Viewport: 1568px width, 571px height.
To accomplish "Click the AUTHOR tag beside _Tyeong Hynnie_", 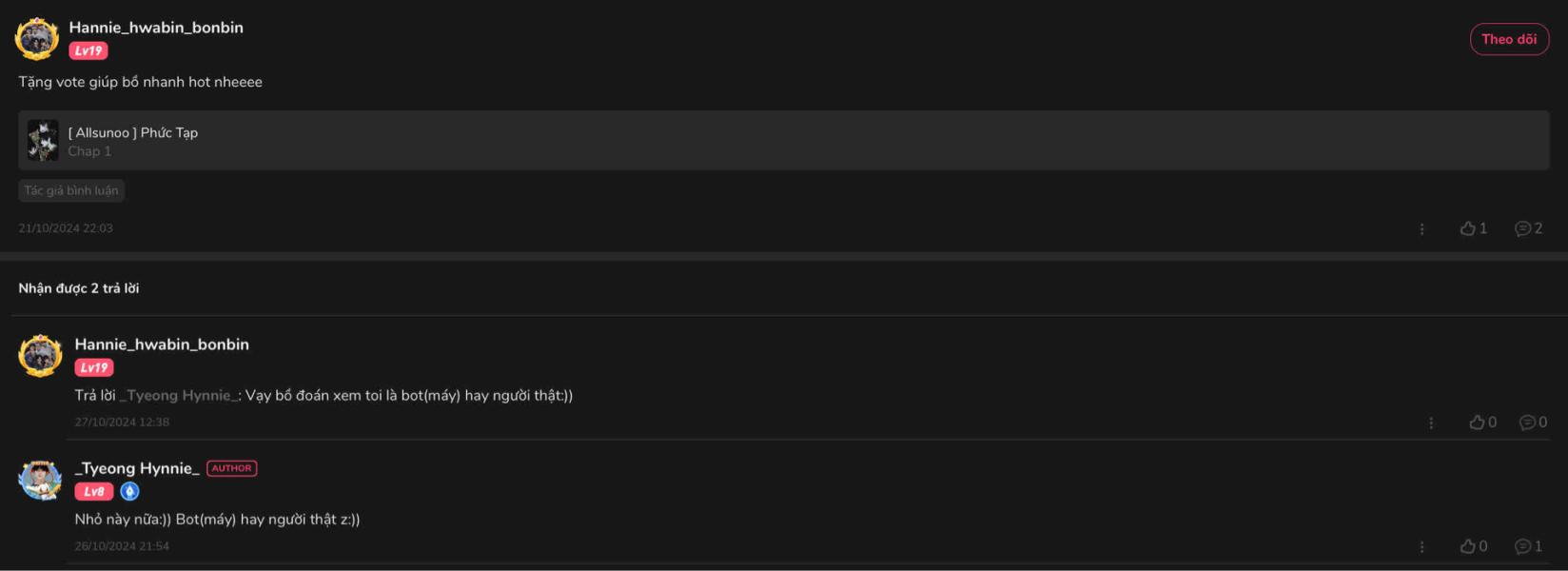I will pyautogui.click(x=231, y=468).
